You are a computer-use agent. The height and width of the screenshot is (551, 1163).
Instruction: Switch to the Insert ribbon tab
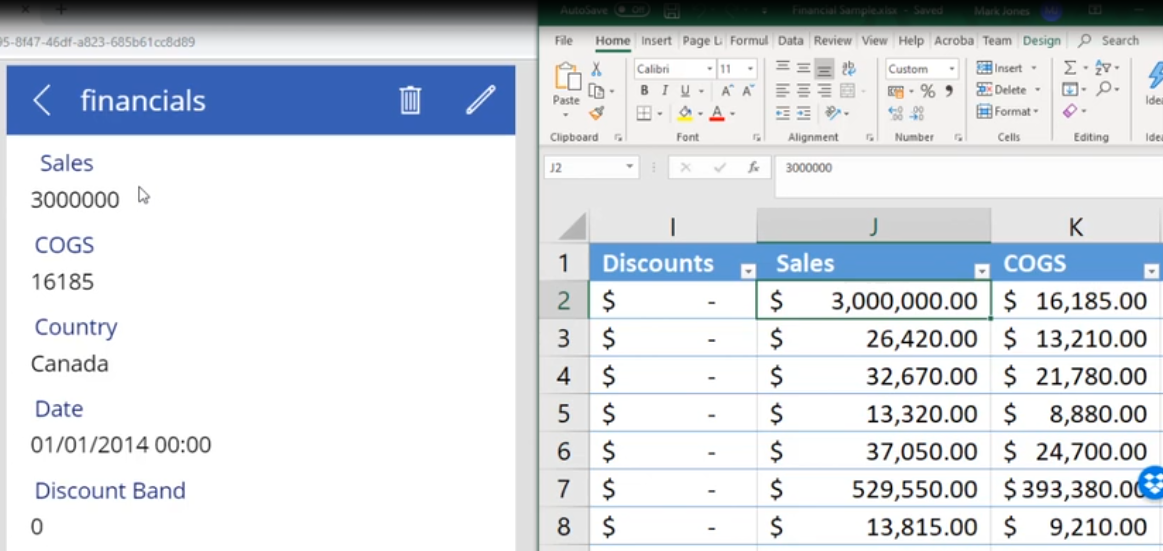point(656,41)
